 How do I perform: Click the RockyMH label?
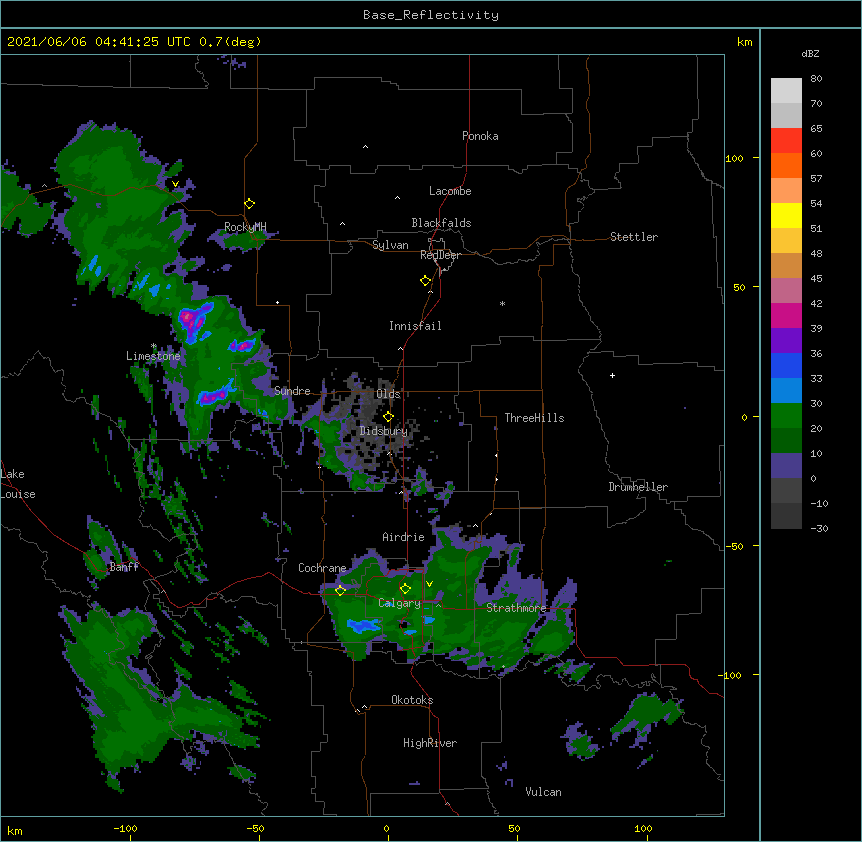[x=245, y=227]
